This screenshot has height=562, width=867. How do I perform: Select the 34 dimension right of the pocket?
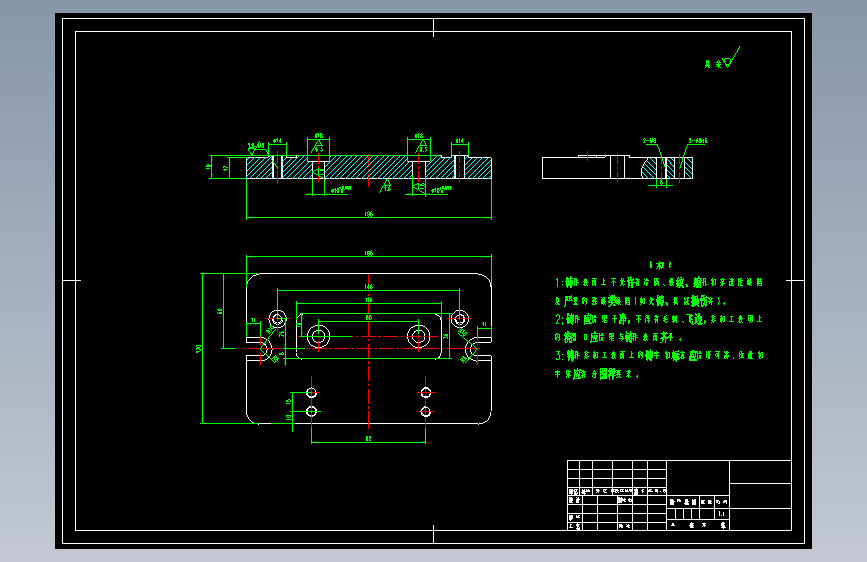[x=446, y=336]
